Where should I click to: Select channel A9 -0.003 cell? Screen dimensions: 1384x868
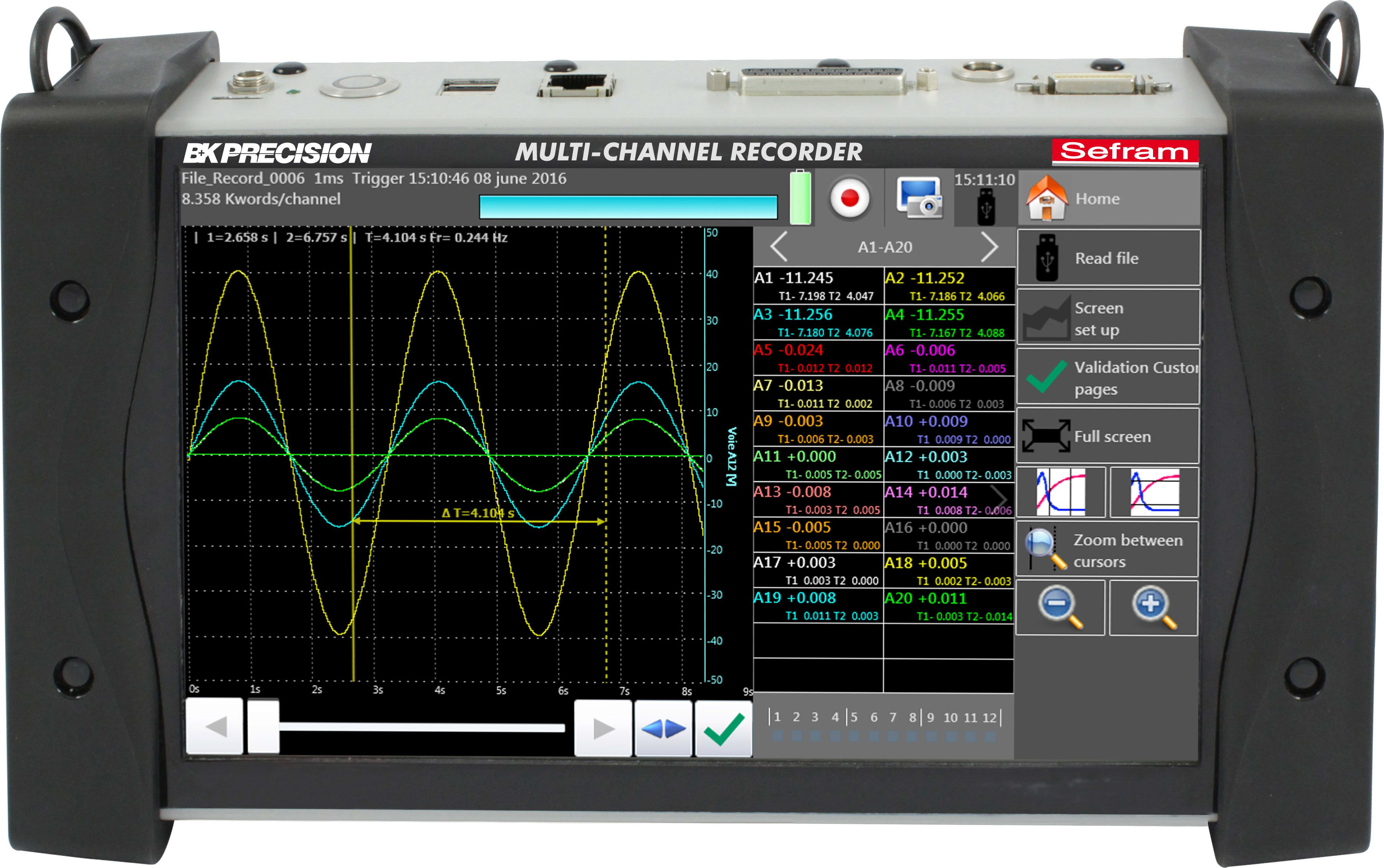tap(818, 429)
